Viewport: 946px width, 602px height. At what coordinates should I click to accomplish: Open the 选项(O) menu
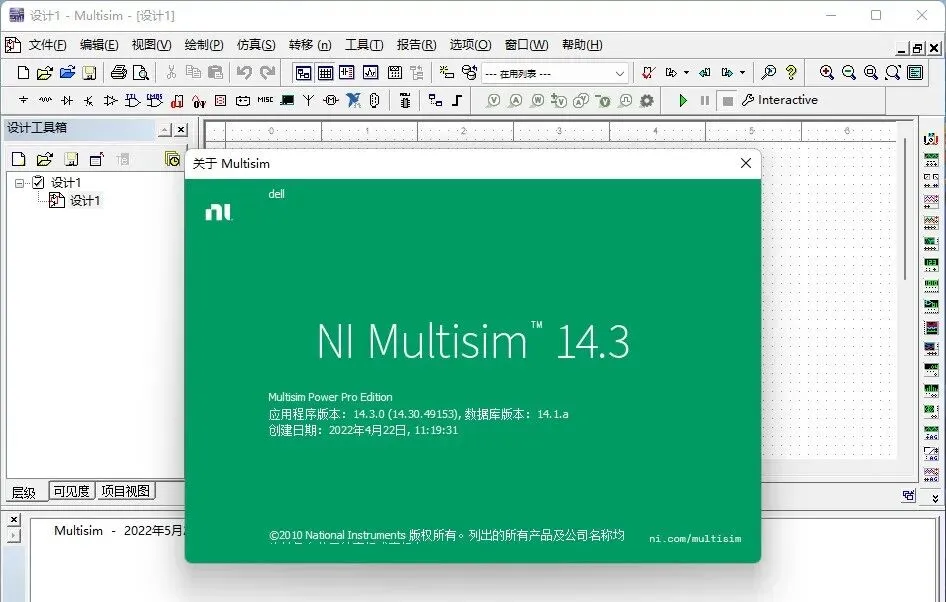[x=470, y=45]
